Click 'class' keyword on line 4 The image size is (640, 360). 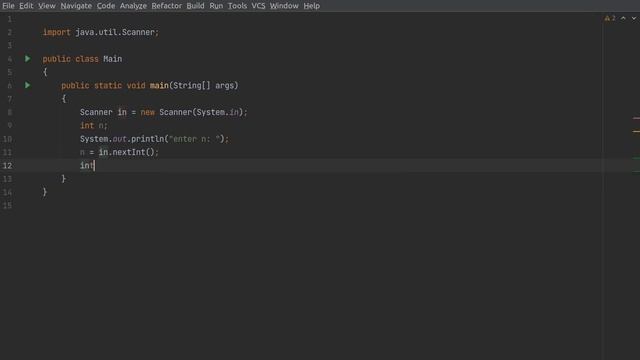click(x=87, y=59)
